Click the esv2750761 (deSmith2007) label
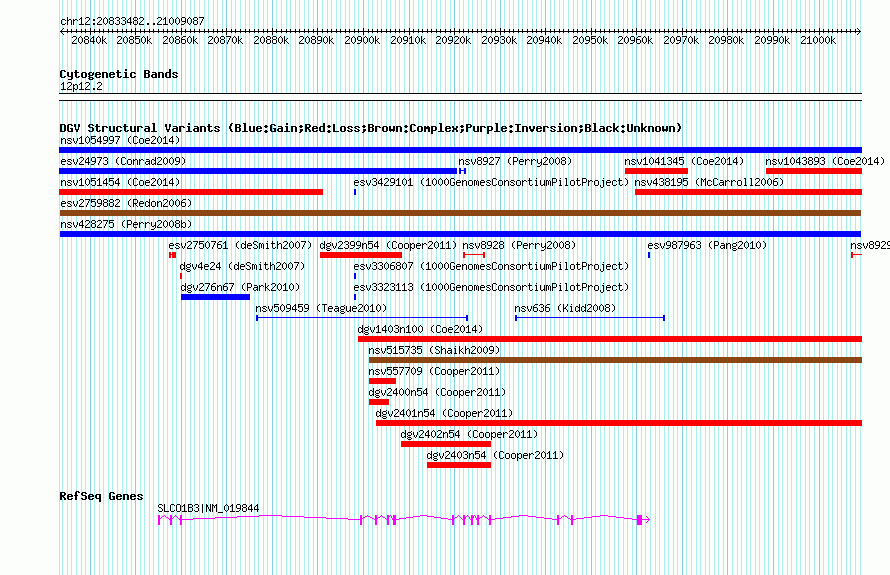Image resolution: width=890 pixels, height=575 pixels. [240, 245]
